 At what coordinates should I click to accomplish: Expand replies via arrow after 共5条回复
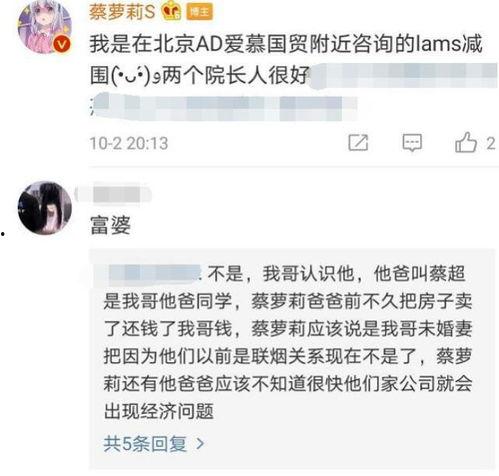(x=200, y=443)
